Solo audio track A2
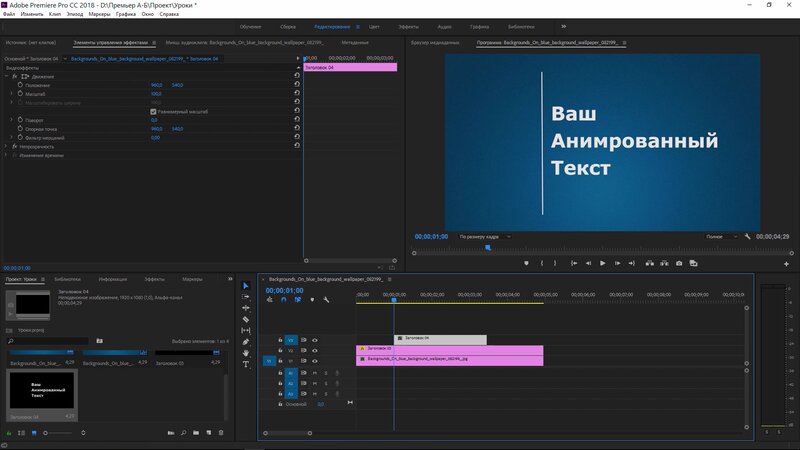Screen dimensions: 800x450 pos(326,383)
